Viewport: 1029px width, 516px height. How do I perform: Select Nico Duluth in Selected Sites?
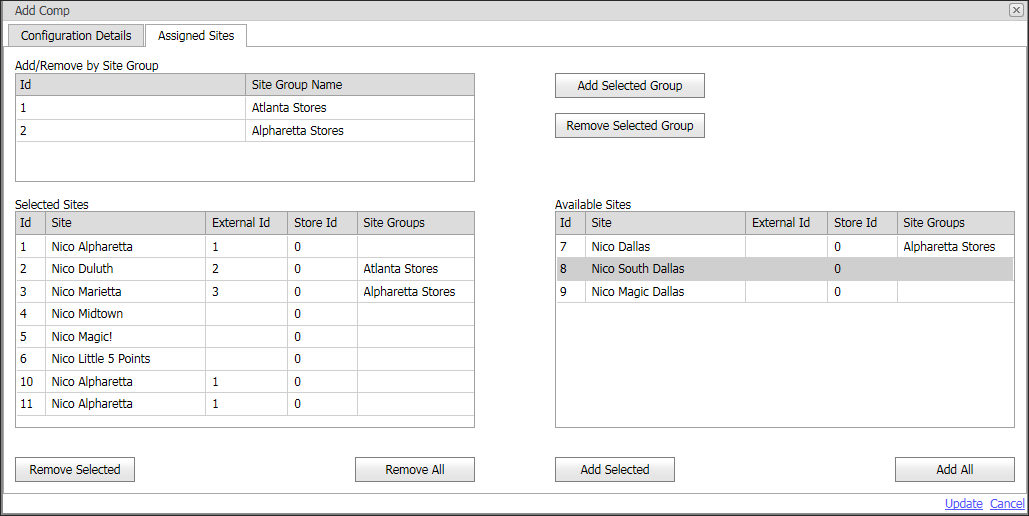[245, 269]
